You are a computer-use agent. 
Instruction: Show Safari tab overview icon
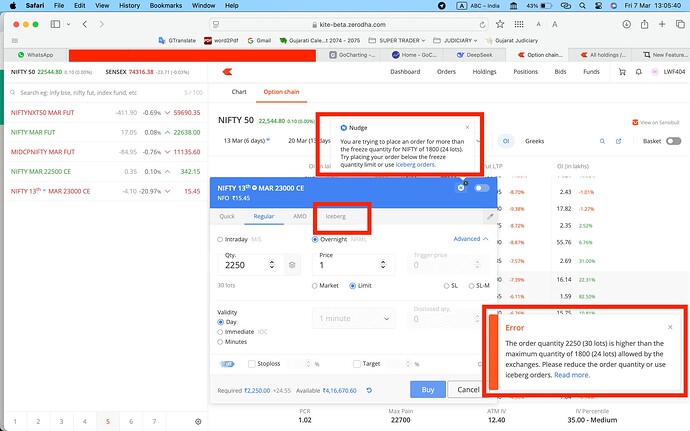pyautogui.click(x=680, y=24)
